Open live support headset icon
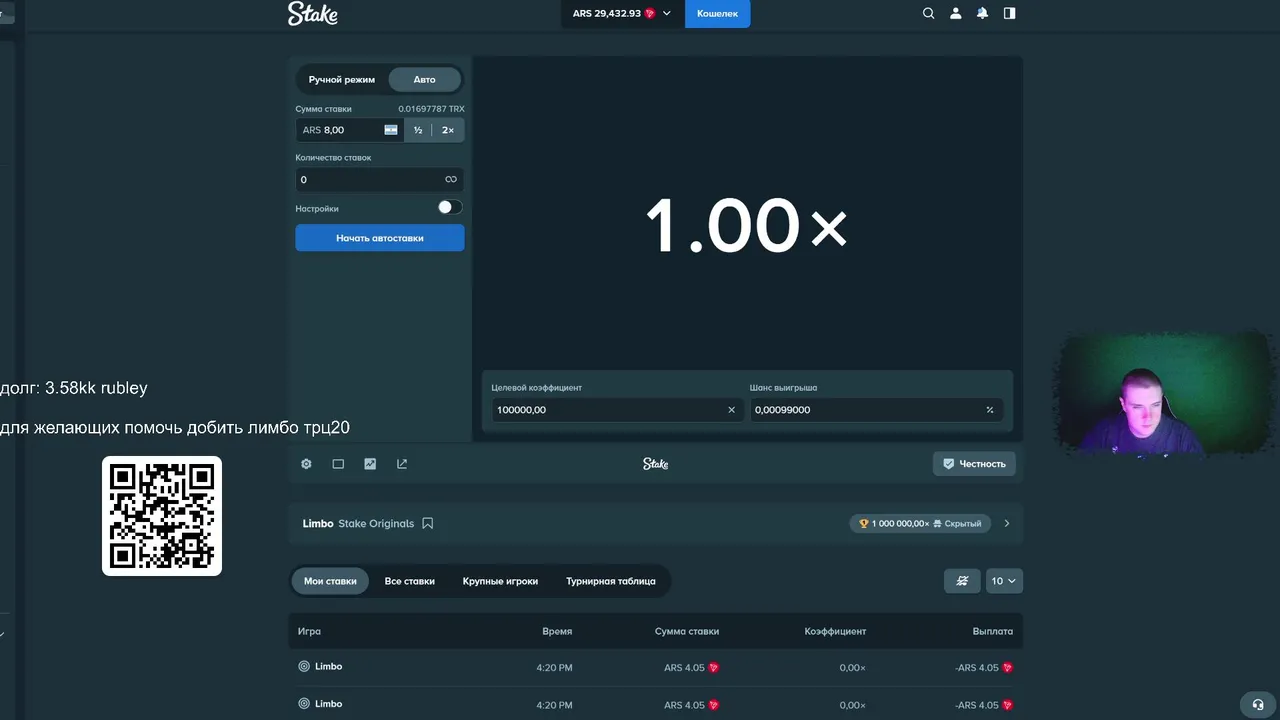The width and height of the screenshot is (1280, 720). (x=1258, y=704)
